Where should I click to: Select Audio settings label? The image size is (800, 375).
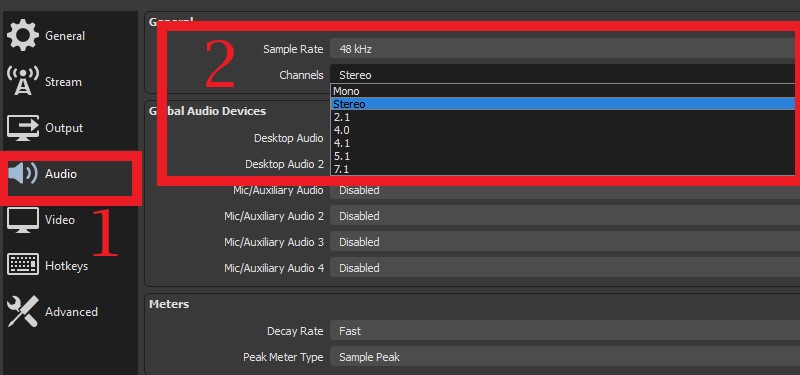tap(61, 174)
